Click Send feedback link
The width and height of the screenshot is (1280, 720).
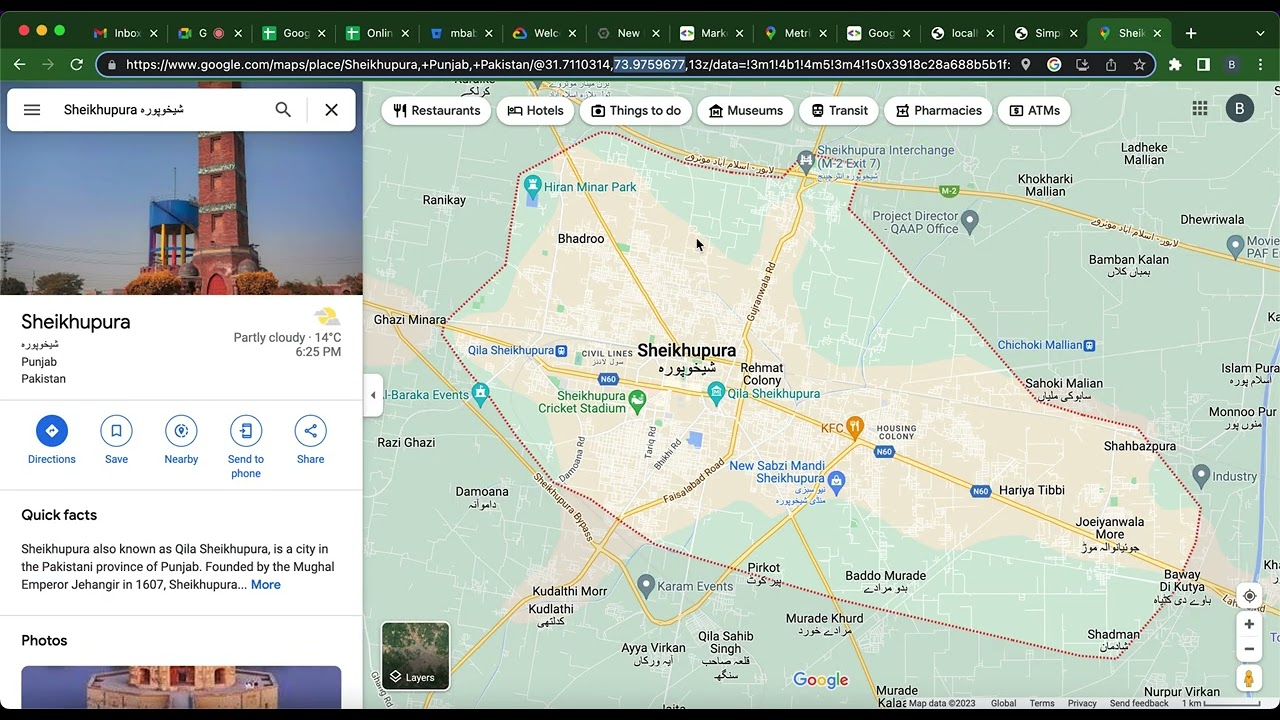coord(1139,703)
